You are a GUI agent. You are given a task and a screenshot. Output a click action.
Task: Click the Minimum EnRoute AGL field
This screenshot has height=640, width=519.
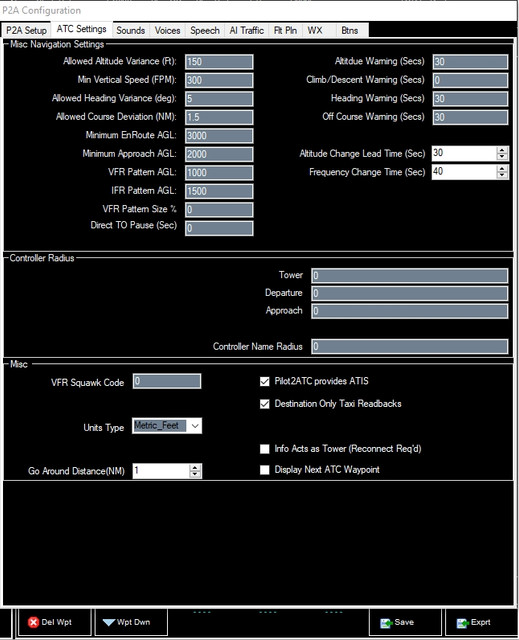pos(219,136)
